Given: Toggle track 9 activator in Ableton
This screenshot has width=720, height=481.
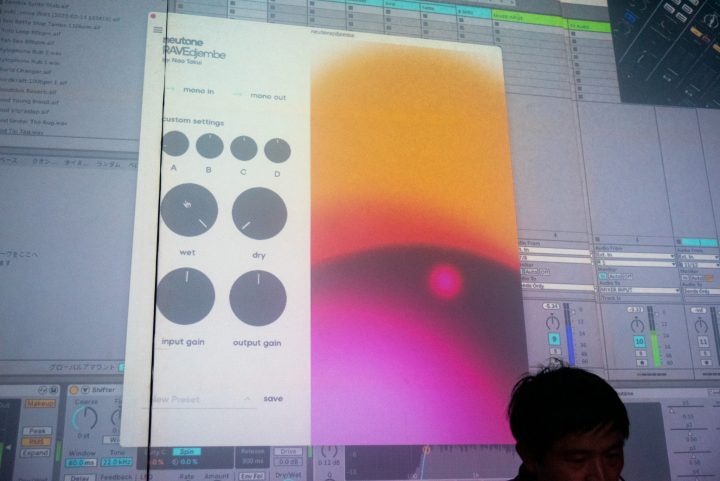Looking at the screenshot, I should 554,339.
